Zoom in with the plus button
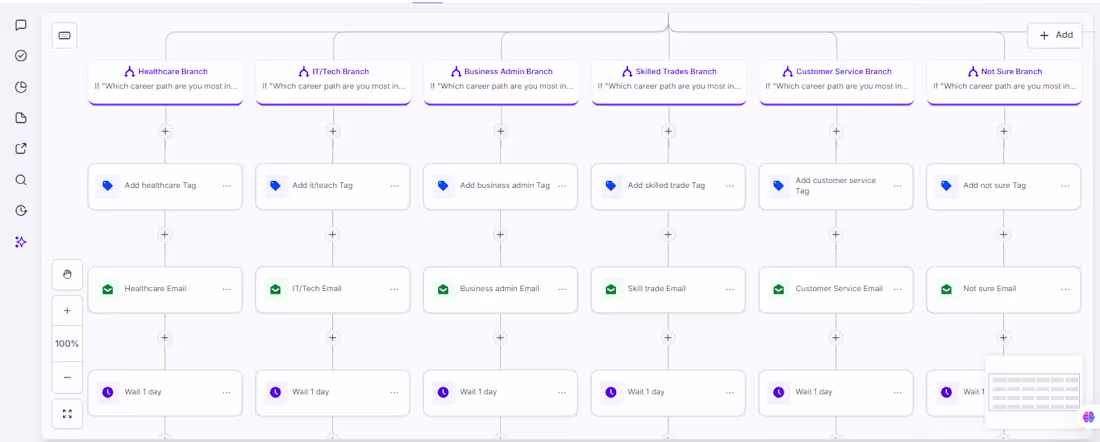 point(67,310)
